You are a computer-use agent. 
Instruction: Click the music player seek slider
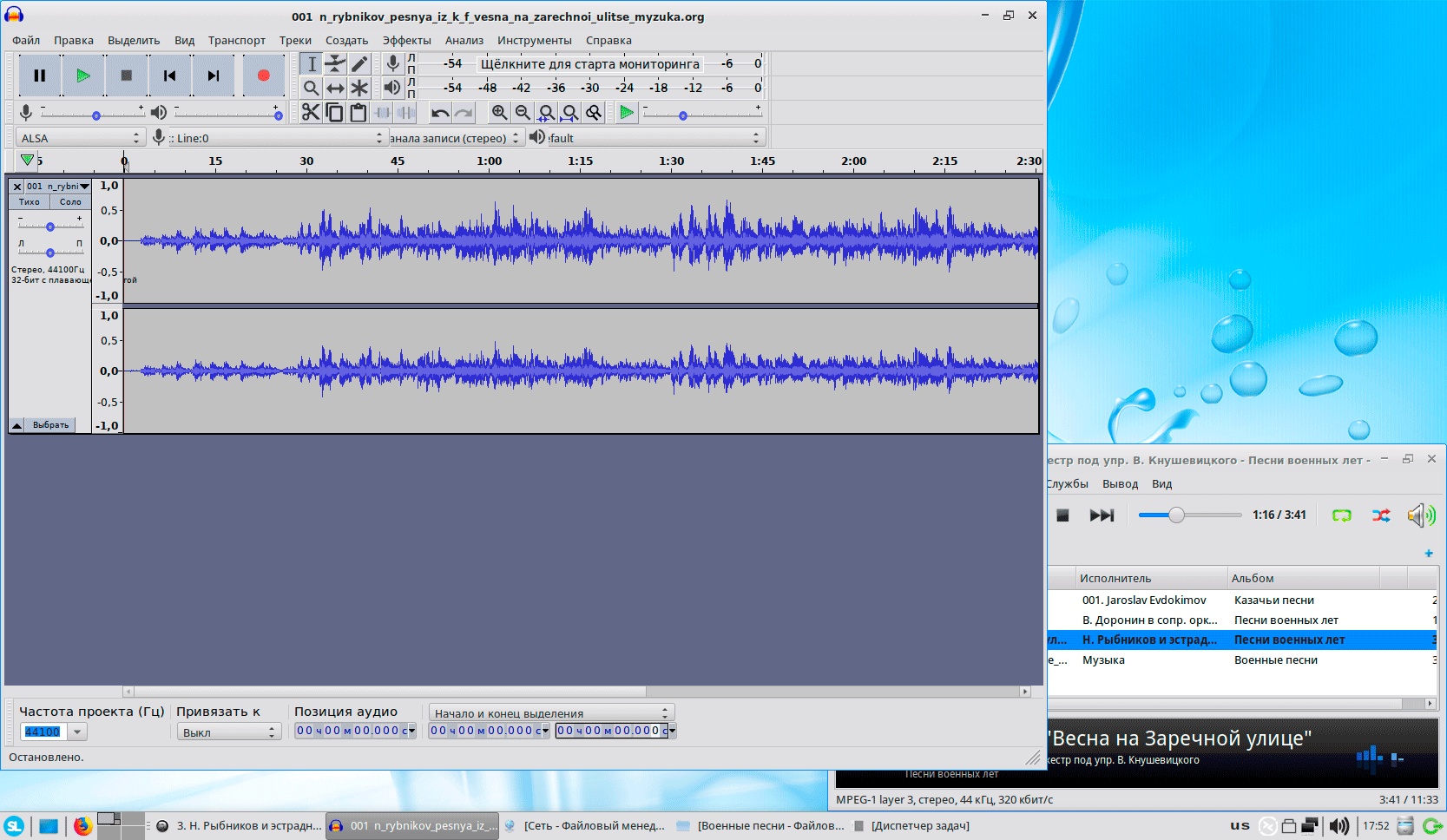pyautogui.click(x=1190, y=515)
